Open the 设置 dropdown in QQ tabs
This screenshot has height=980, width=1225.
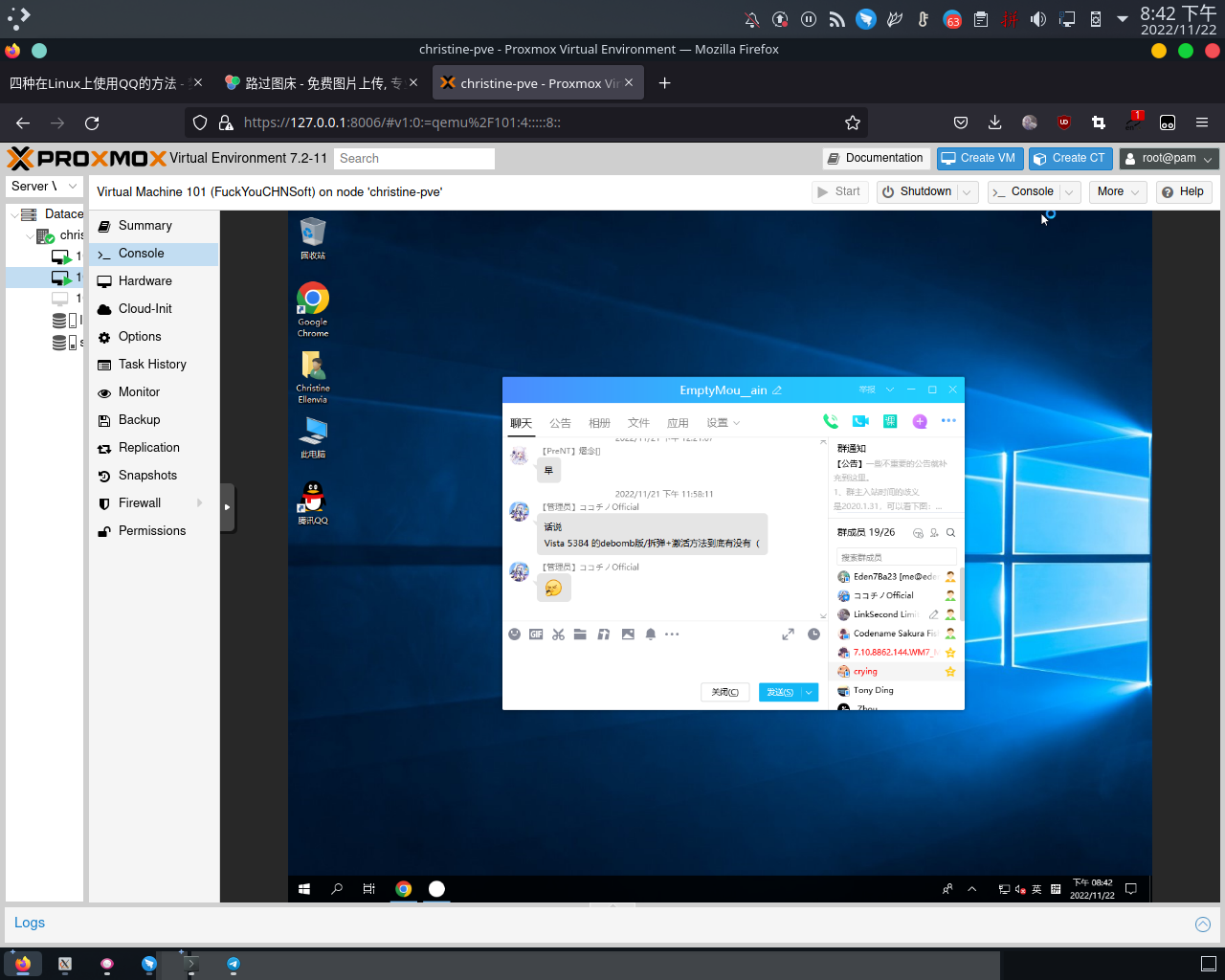pos(724,423)
